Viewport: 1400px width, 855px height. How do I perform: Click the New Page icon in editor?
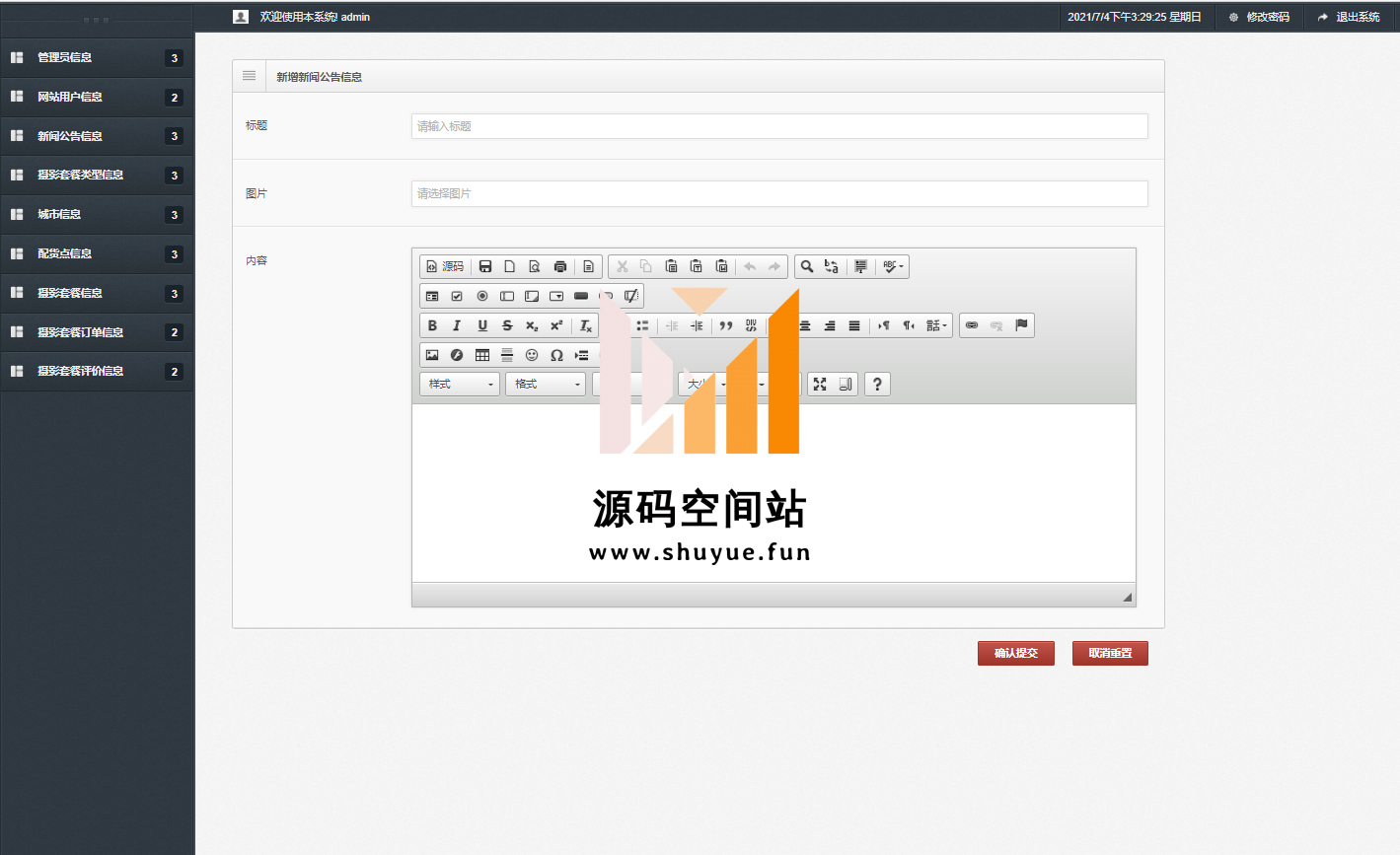click(x=510, y=266)
